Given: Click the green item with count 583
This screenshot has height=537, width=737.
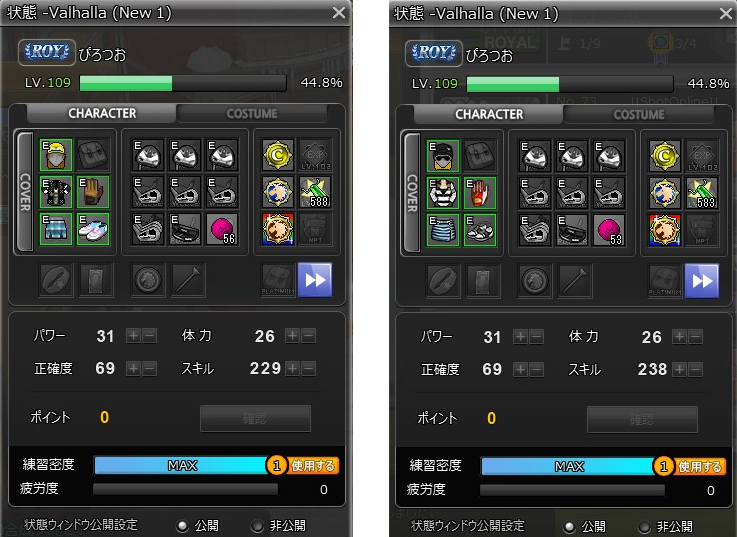Looking at the screenshot, I should point(702,193).
